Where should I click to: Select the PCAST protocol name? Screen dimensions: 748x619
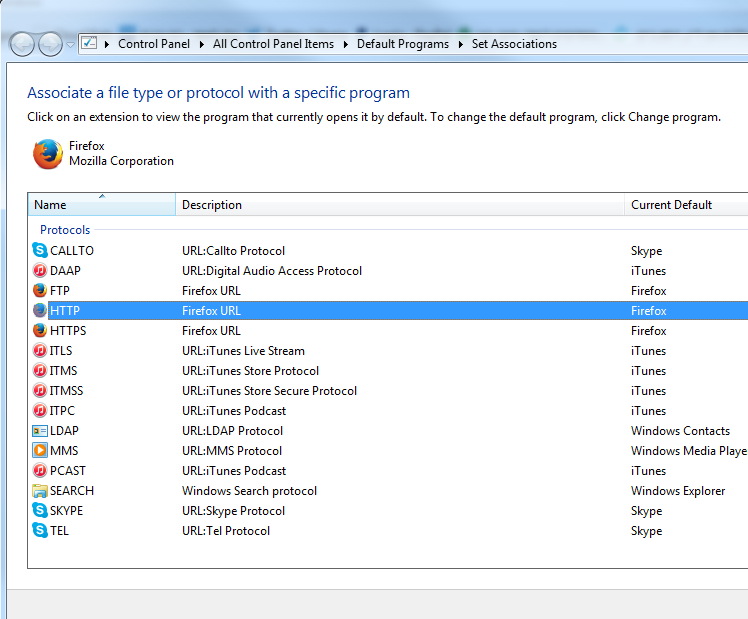(x=68, y=471)
